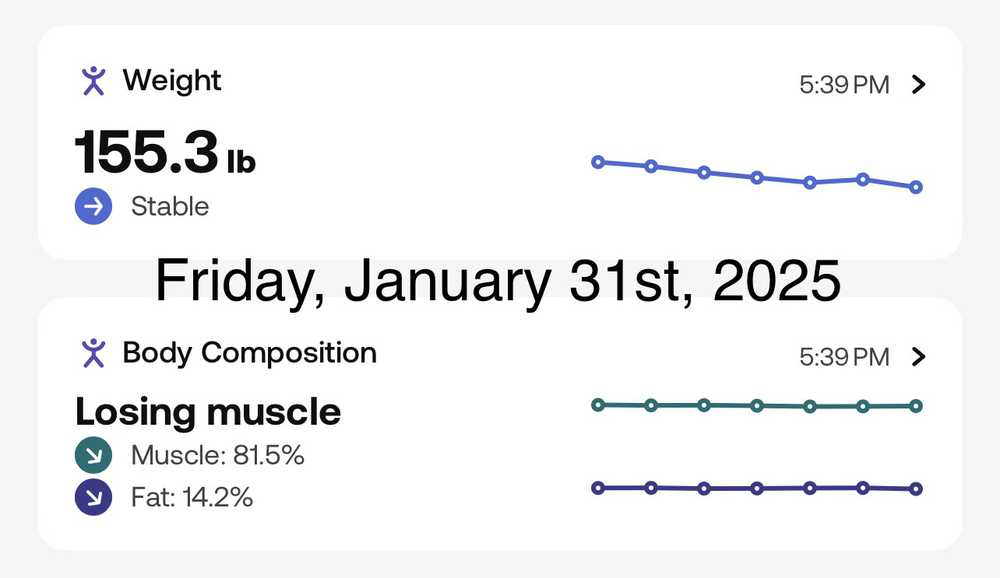1000x578 pixels.
Task: Click the Weight card person icon
Action: tap(93, 81)
